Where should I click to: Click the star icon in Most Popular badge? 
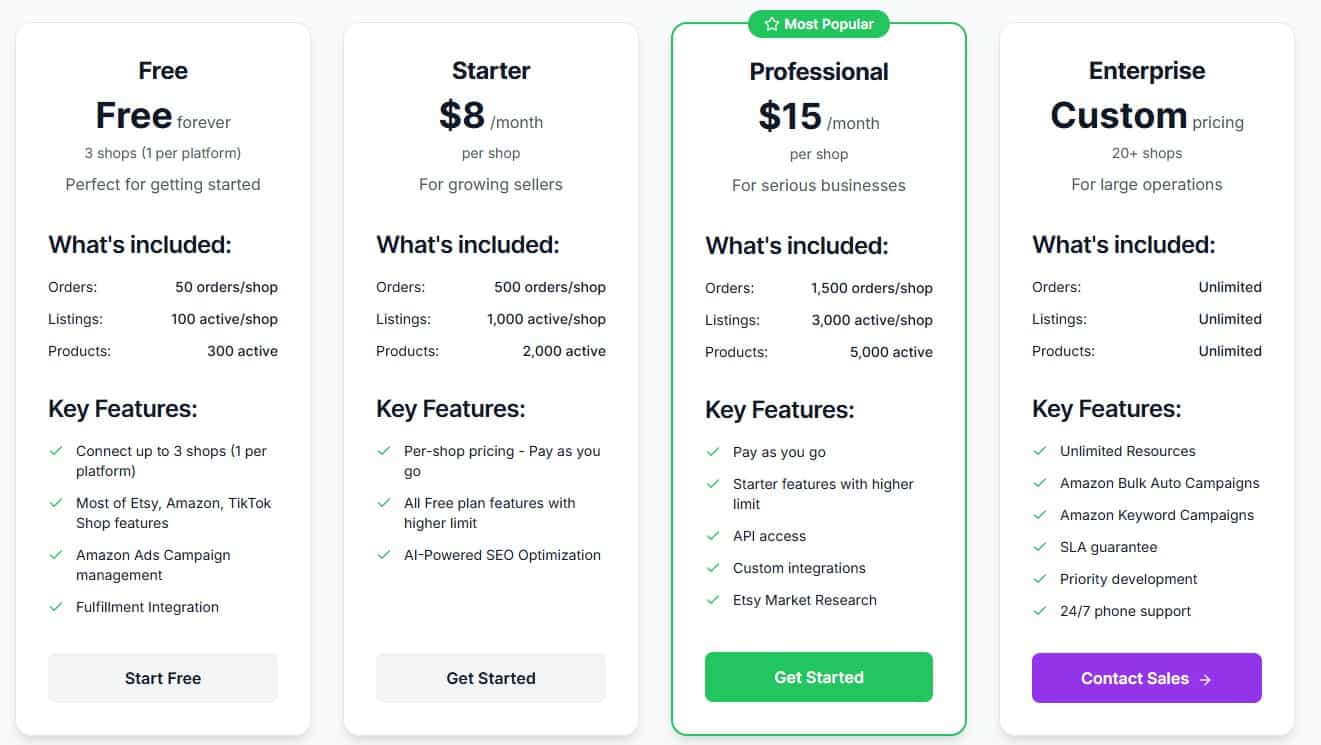click(x=772, y=23)
